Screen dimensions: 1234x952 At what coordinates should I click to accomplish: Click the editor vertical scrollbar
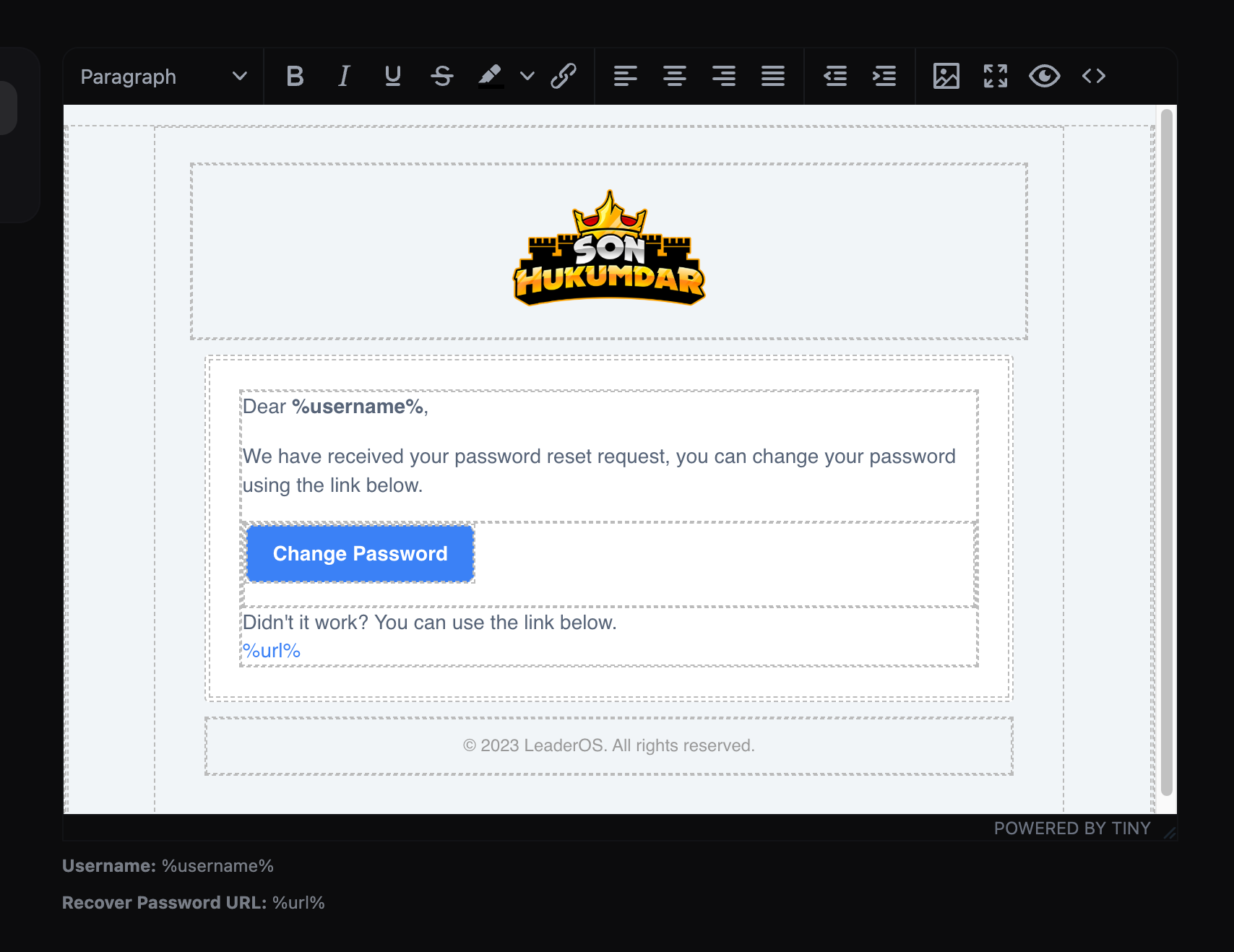[x=1166, y=451]
